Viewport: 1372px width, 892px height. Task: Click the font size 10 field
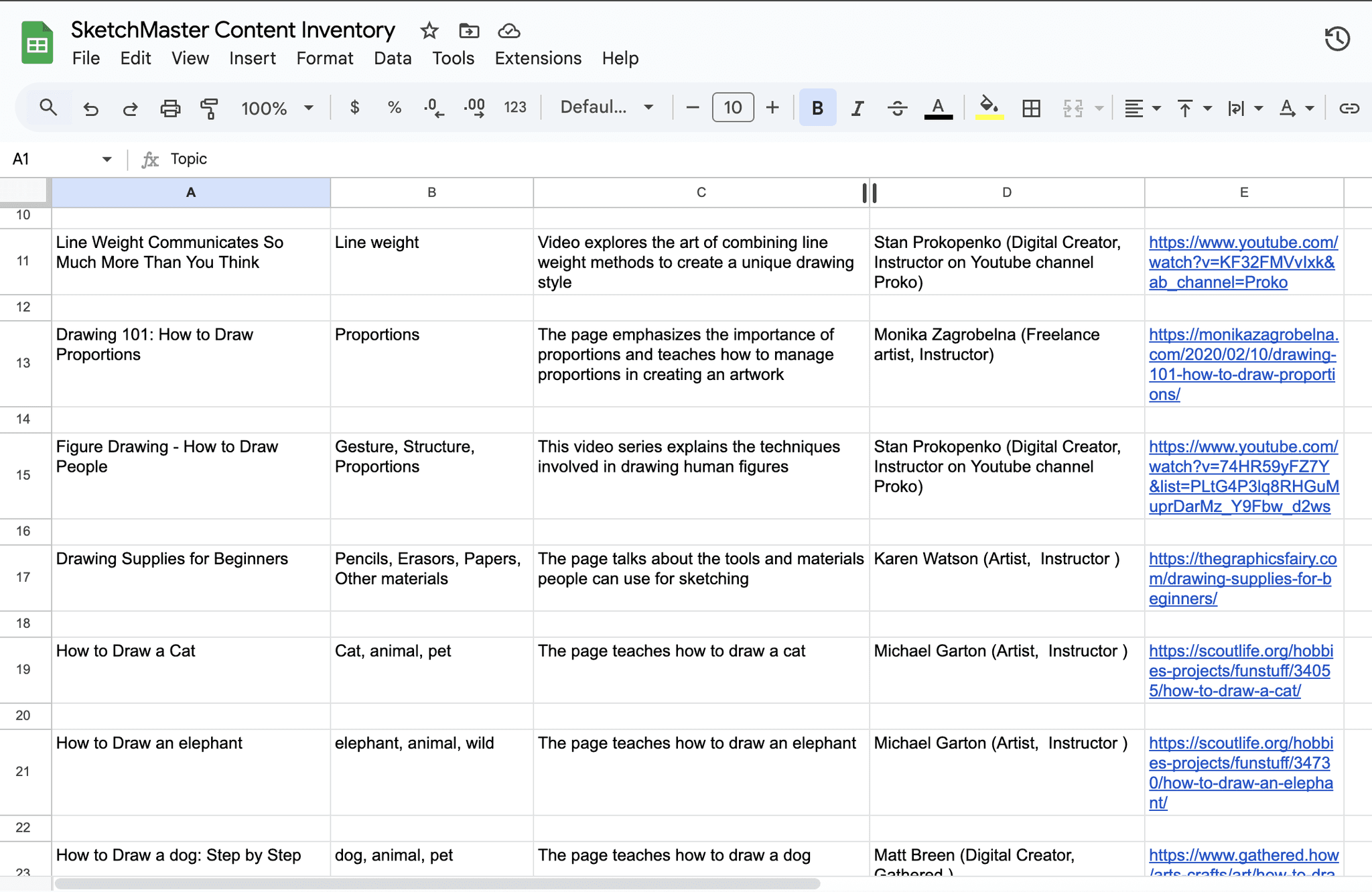(732, 108)
